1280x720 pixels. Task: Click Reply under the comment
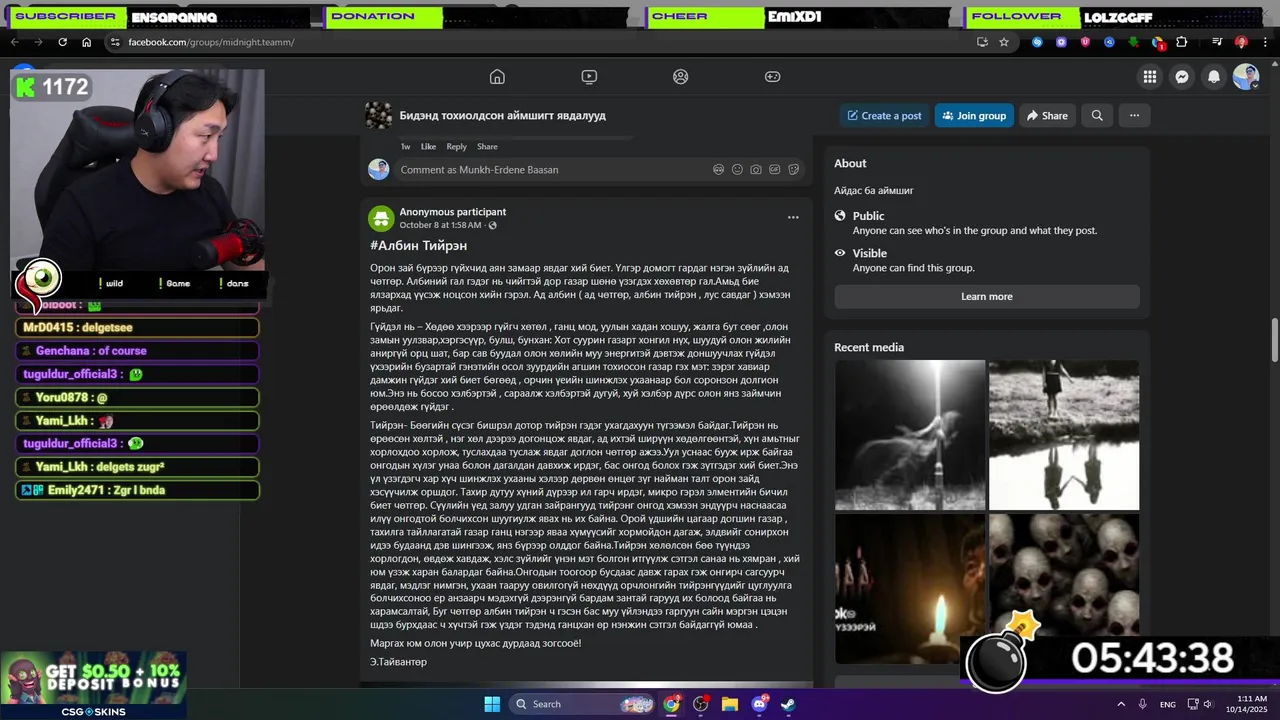(456, 146)
